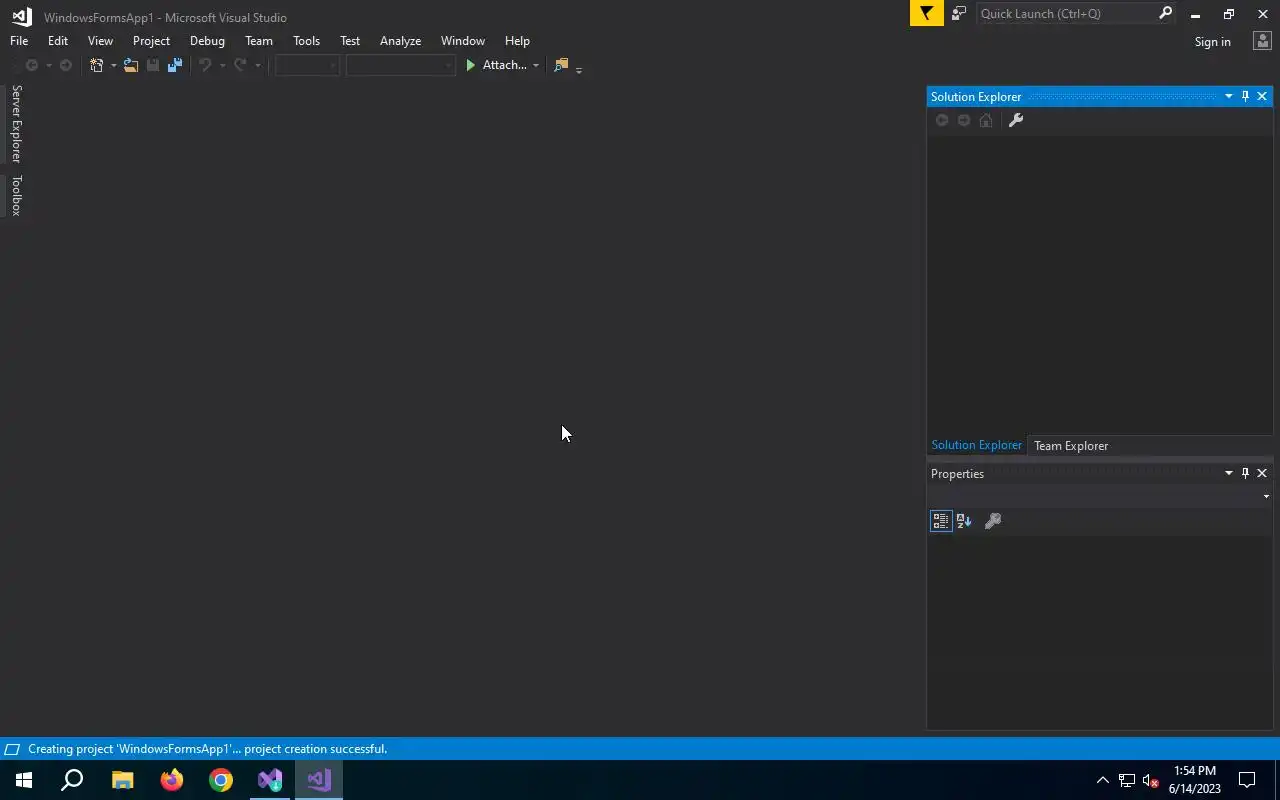Click the Open File folder icon
This screenshot has height=800, width=1280.
pyautogui.click(x=131, y=65)
